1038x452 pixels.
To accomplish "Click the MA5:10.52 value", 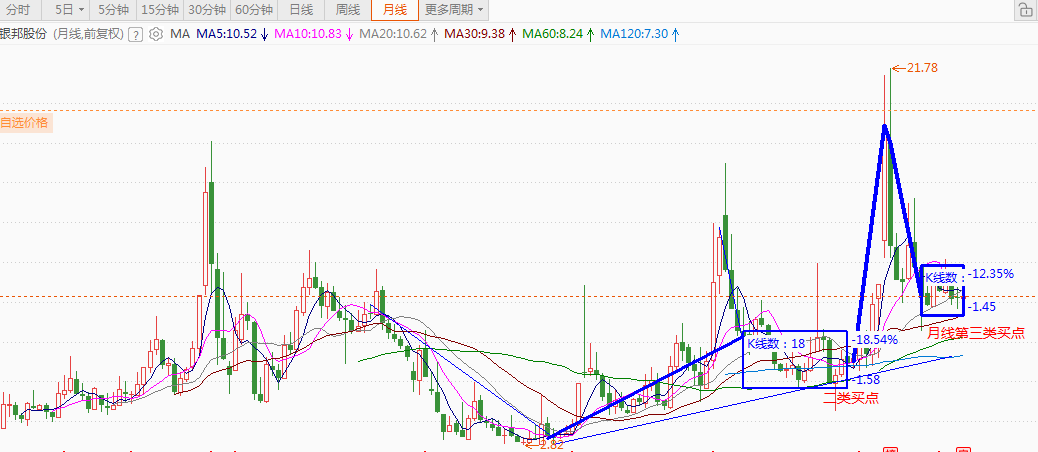I will point(226,34).
